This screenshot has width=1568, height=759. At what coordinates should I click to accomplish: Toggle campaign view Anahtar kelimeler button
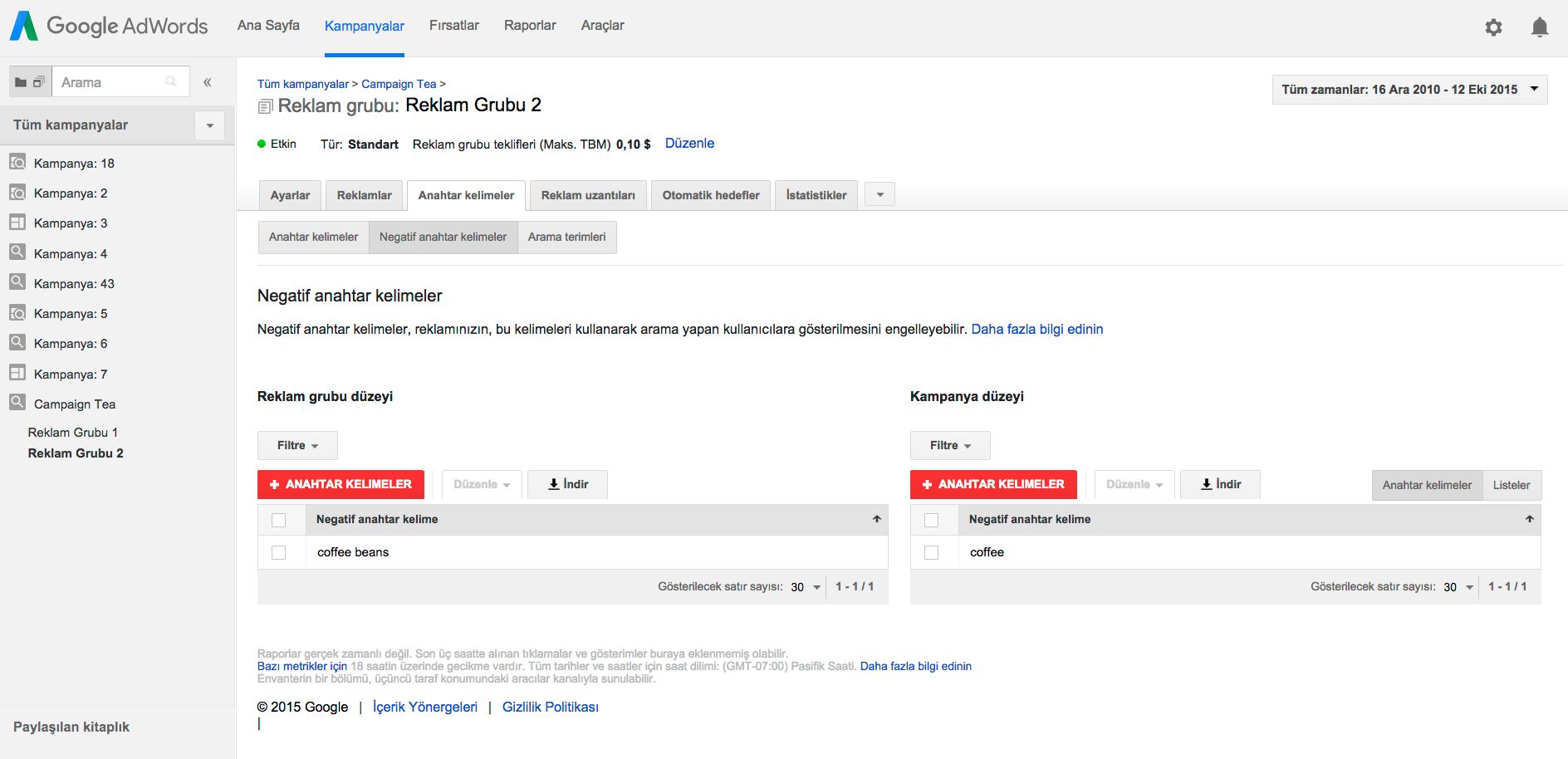tap(1427, 485)
